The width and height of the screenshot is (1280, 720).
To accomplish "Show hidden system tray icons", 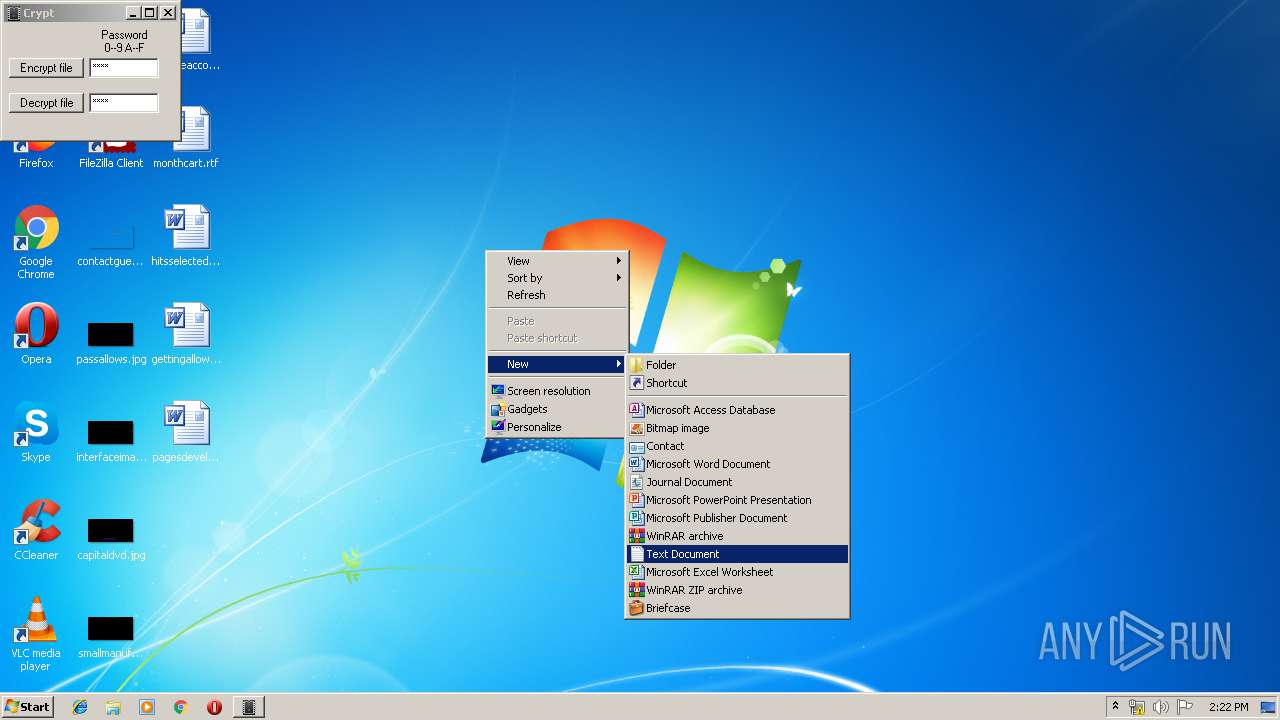I will (1115, 707).
